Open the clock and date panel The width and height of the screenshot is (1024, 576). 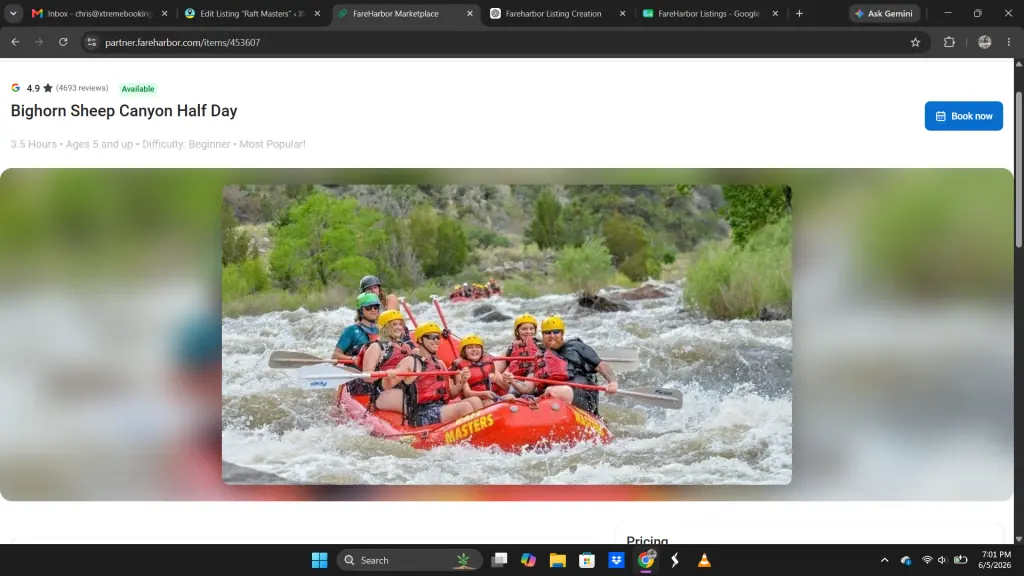[x=995, y=560]
